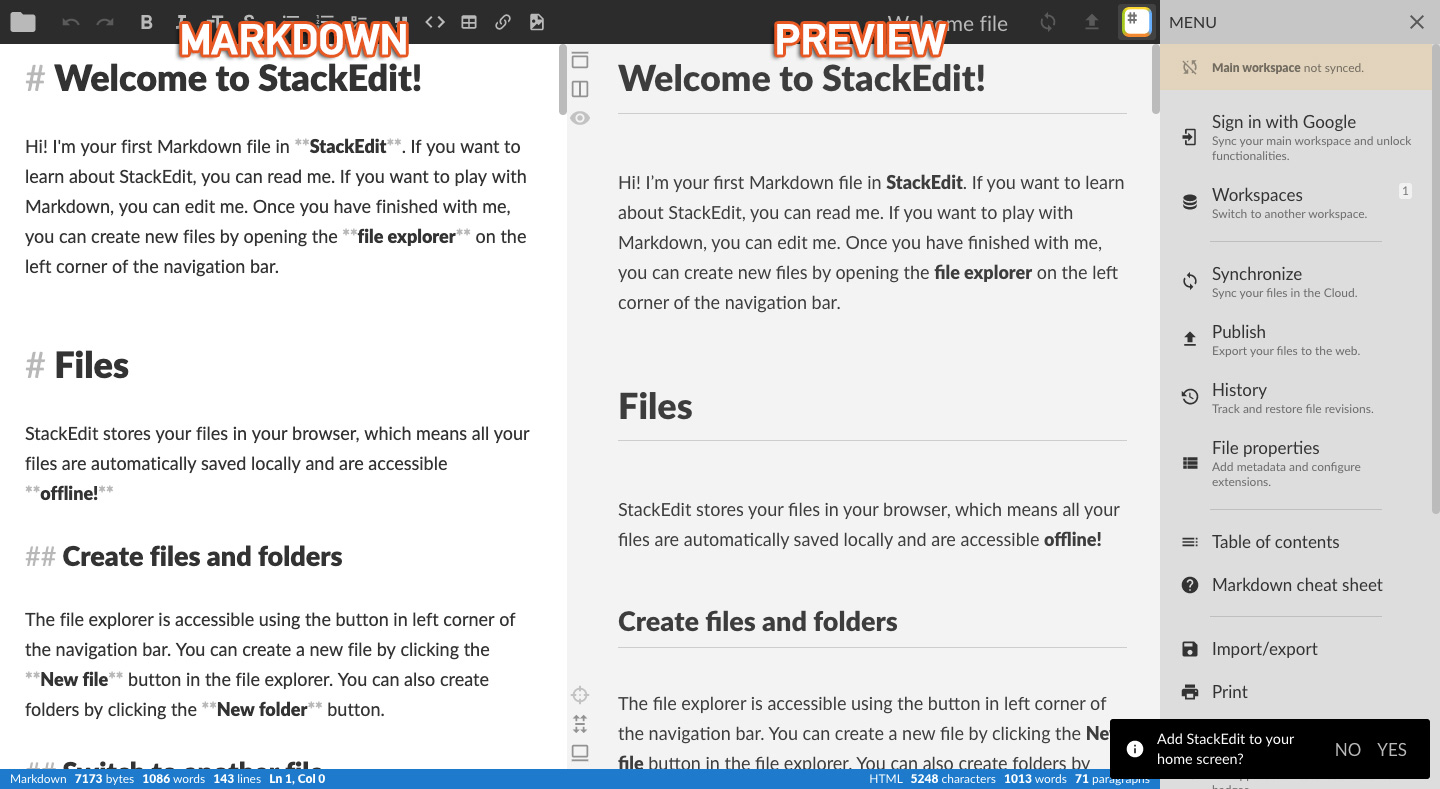Image resolution: width=1440 pixels, height=789 pixels.
Task: Click the preview pane vertical scrollbar
Action: click(x=1155, y=78)
